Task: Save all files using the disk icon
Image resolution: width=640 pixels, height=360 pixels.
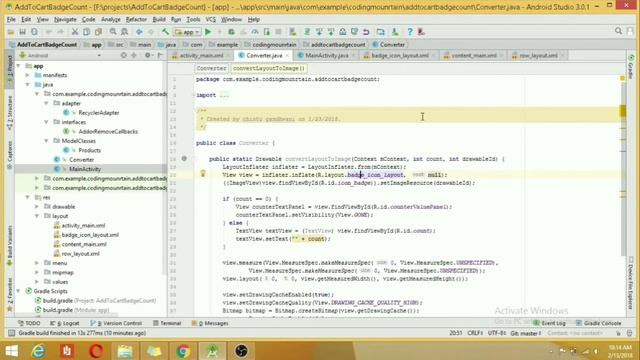Action: point(22,32)
